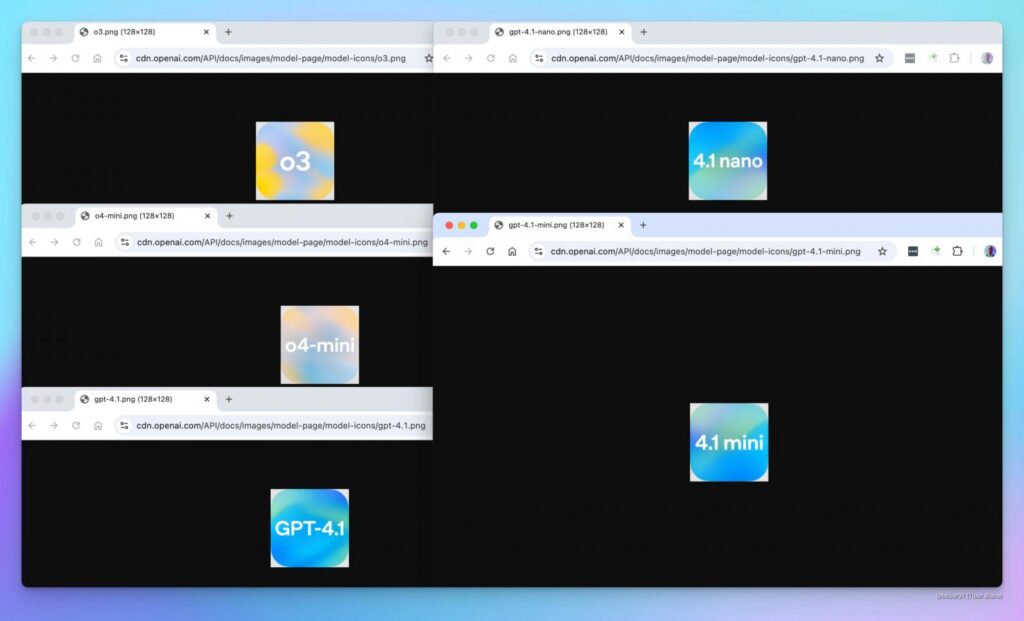Screen dimensions: 1024x621
Task: Reload the o4-mini.png page
Action: pos(76,242)
